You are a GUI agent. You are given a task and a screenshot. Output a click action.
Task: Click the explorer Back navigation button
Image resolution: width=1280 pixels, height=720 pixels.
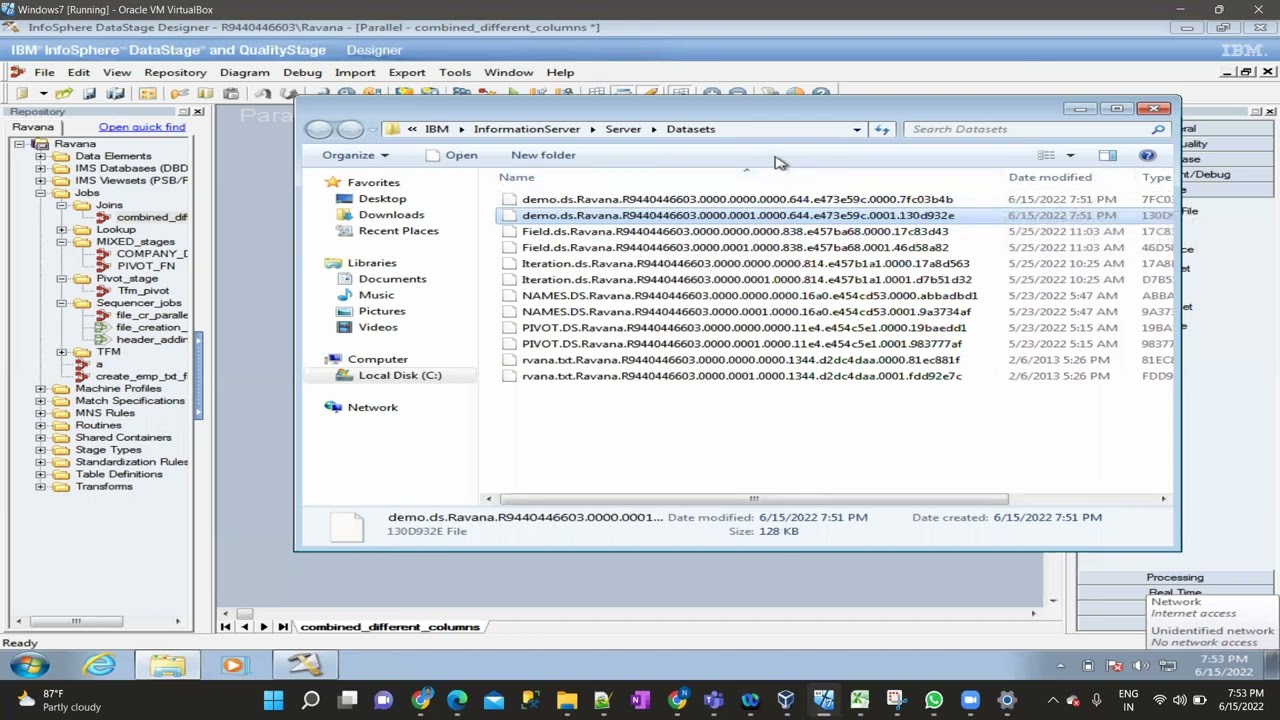point(319,129)
